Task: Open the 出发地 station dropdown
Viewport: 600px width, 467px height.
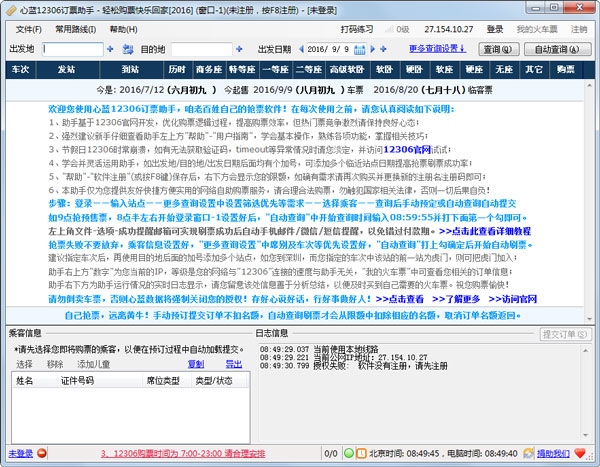Action: click(110, 49)
